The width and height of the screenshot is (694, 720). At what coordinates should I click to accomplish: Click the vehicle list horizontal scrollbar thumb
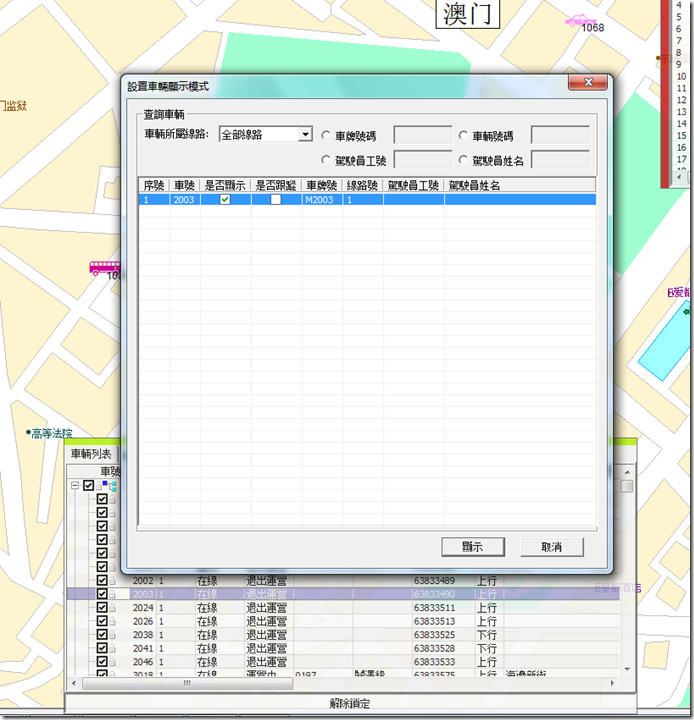pyautogui.click(x=187, y=683)
